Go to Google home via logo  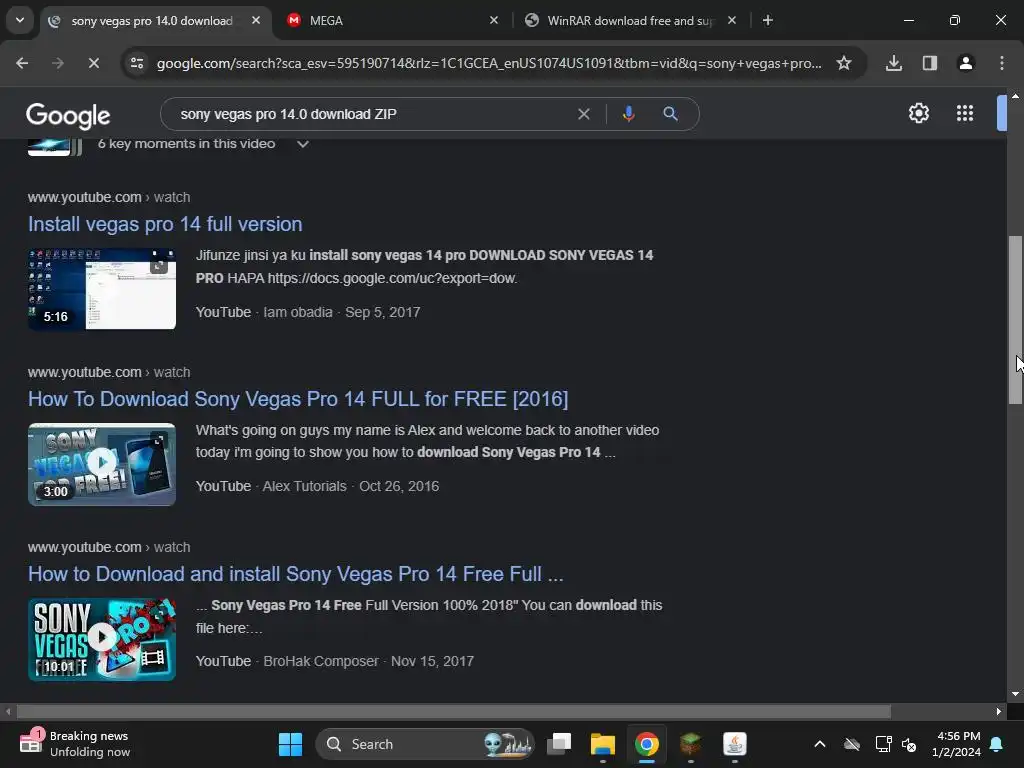(68, 116)
